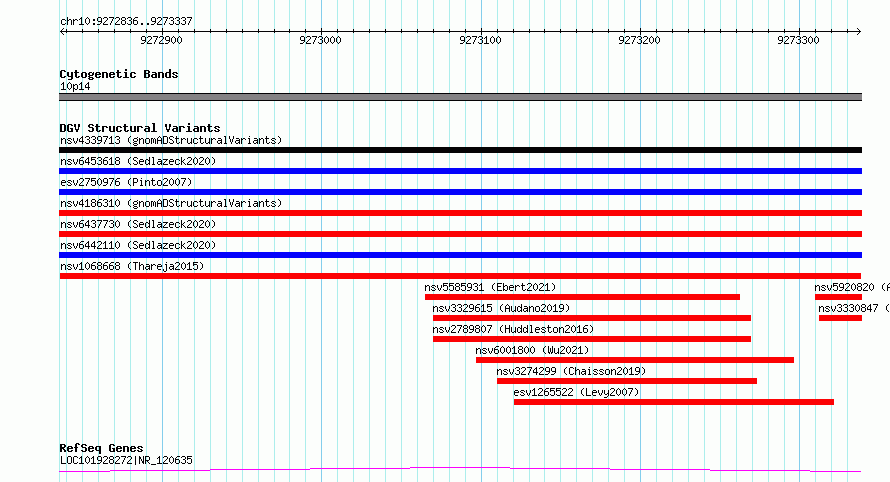Viewport: 890px width, 482px height.
Task: Open variant nsv5585931 (Ebert2021) label
Action: point(490,287)
